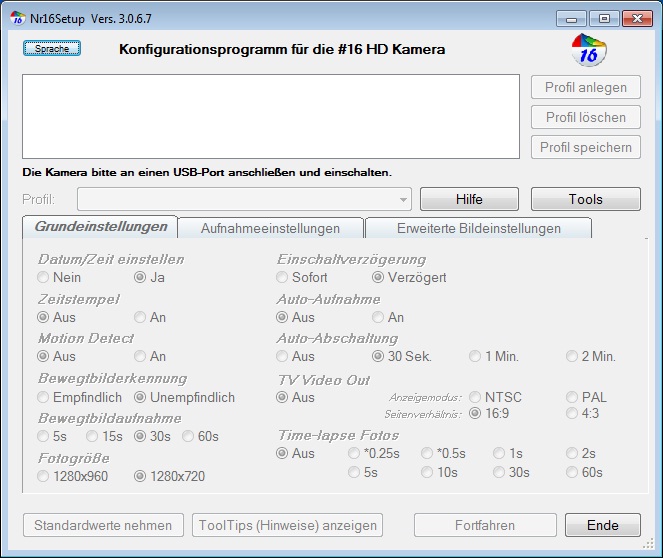The image size is (663, 558).
Task: Choose 4:3 Seitenverhältnis
Action: pos(583,413)
